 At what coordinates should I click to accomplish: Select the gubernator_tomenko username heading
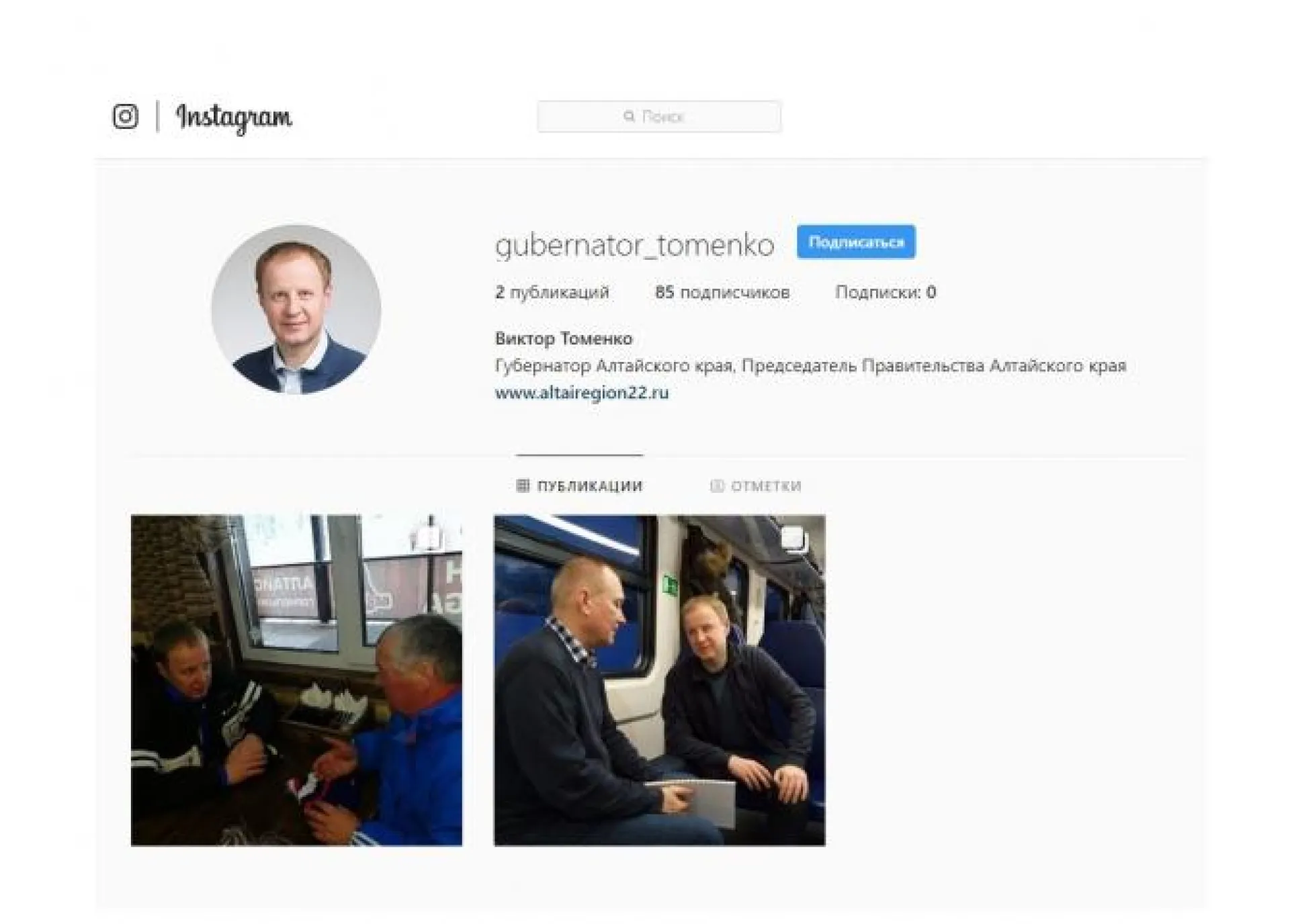[x=635, y=244]
